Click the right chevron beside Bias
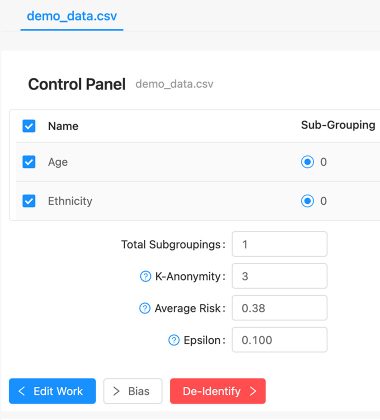The image size is (380, 420). [116, 391]
